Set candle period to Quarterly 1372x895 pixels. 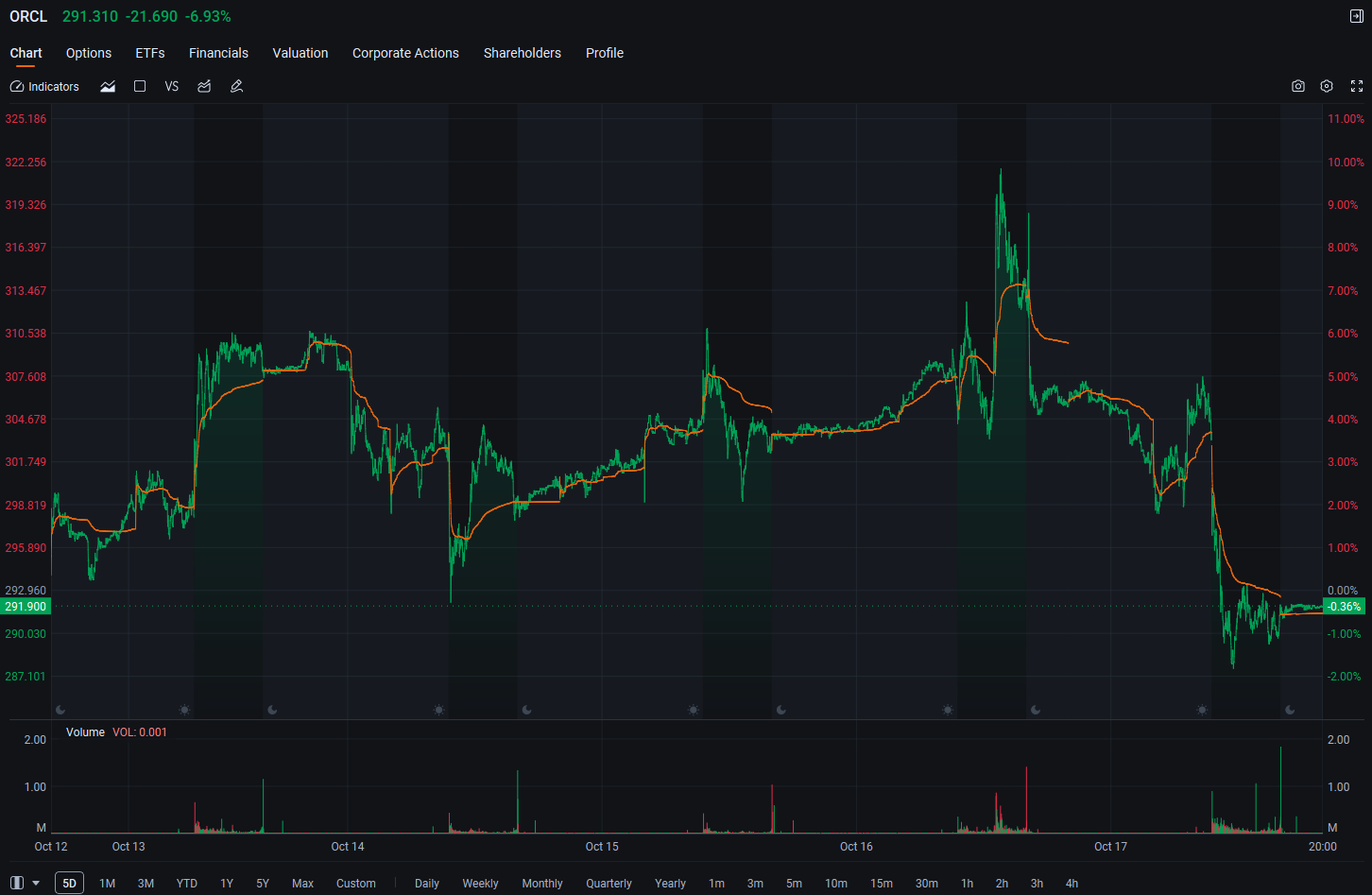(609, 883)
